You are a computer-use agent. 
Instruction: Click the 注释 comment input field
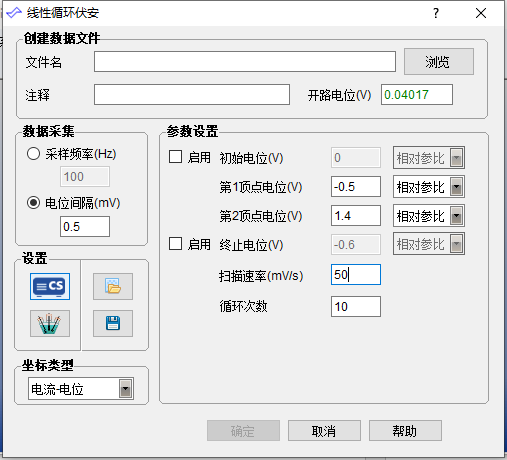click(x=192, y=95)
